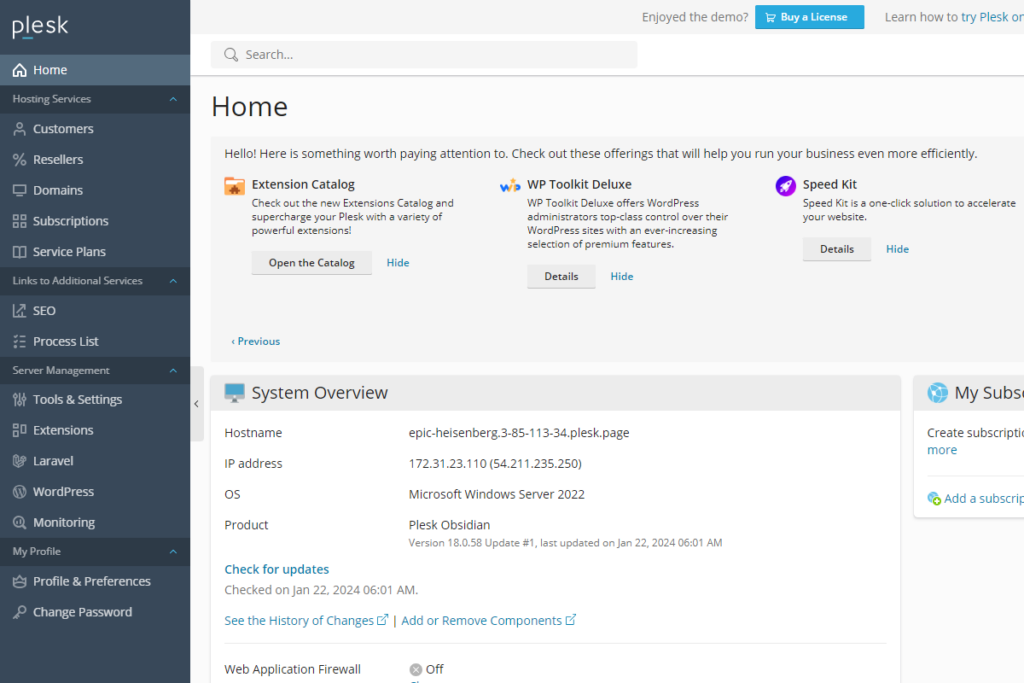Open Add or Remove Components link
The height and width of the screenshot is (683, 1024).
point(488,620)
